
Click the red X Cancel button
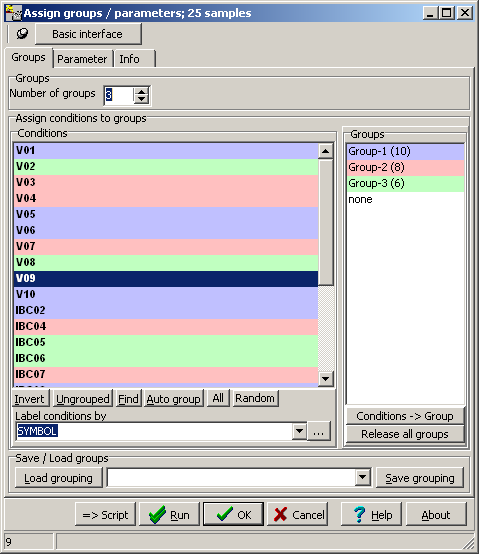[297, 514]
